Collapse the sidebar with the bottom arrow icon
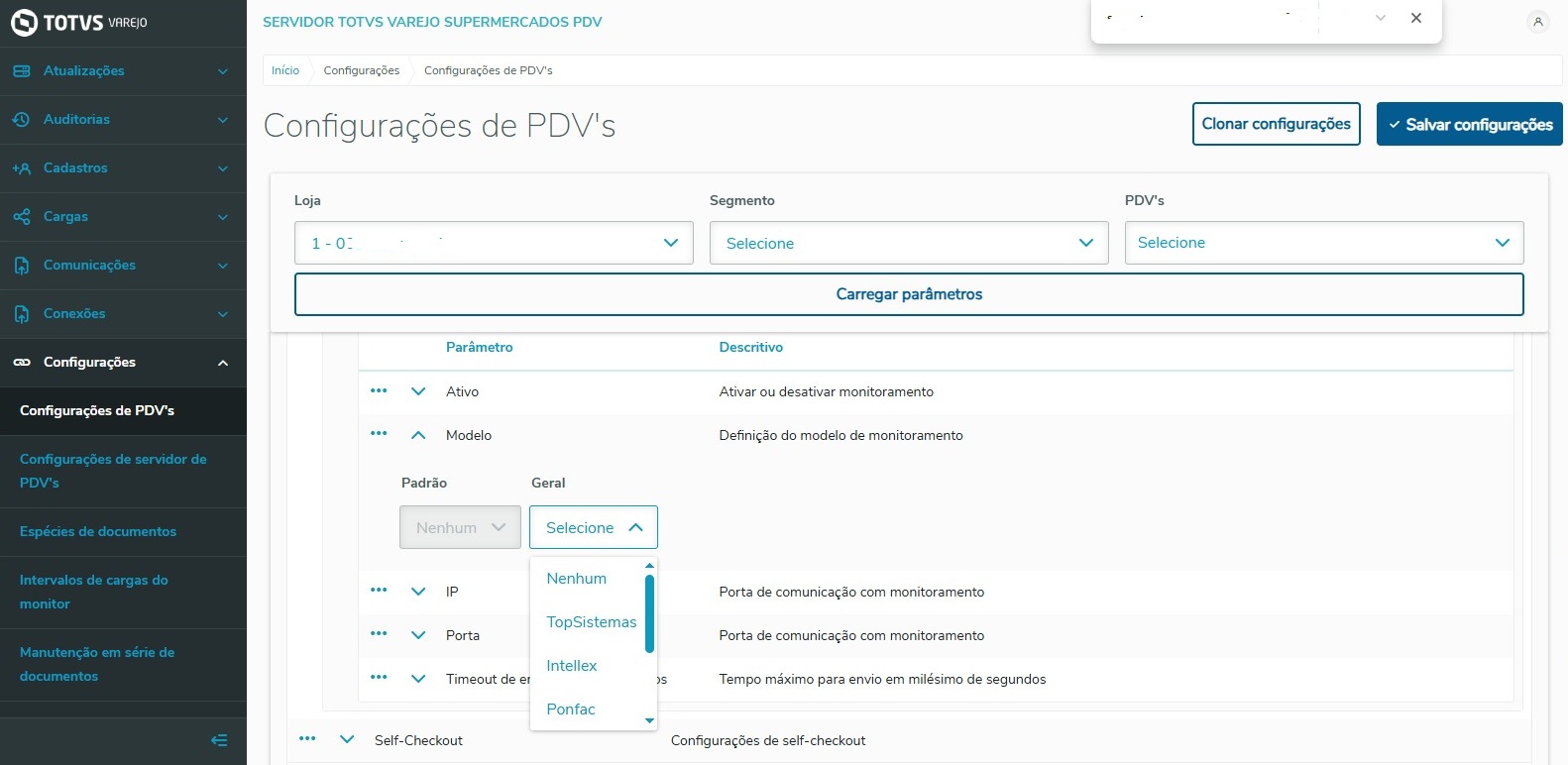The width and height of the screenshot is (1568, 765). (x=219, y=740)
